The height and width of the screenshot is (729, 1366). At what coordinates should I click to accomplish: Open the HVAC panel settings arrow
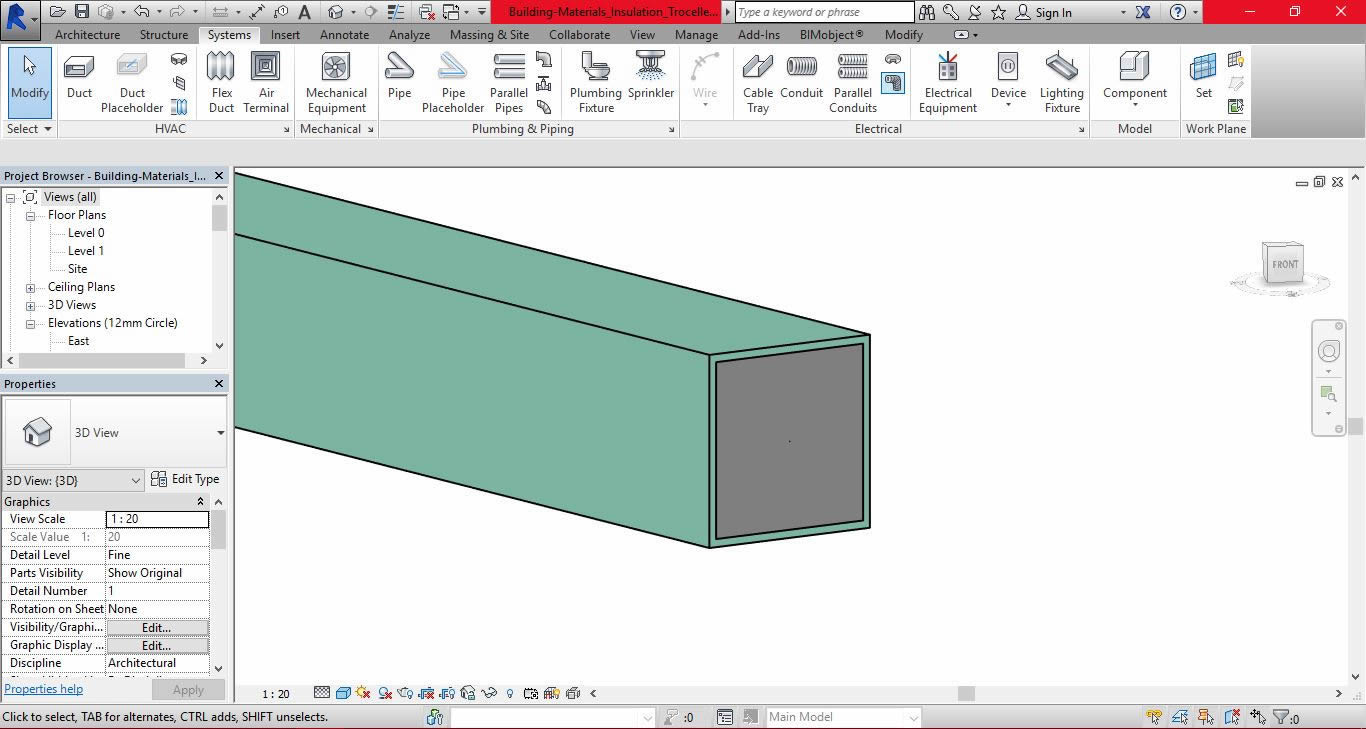point(286,129)
